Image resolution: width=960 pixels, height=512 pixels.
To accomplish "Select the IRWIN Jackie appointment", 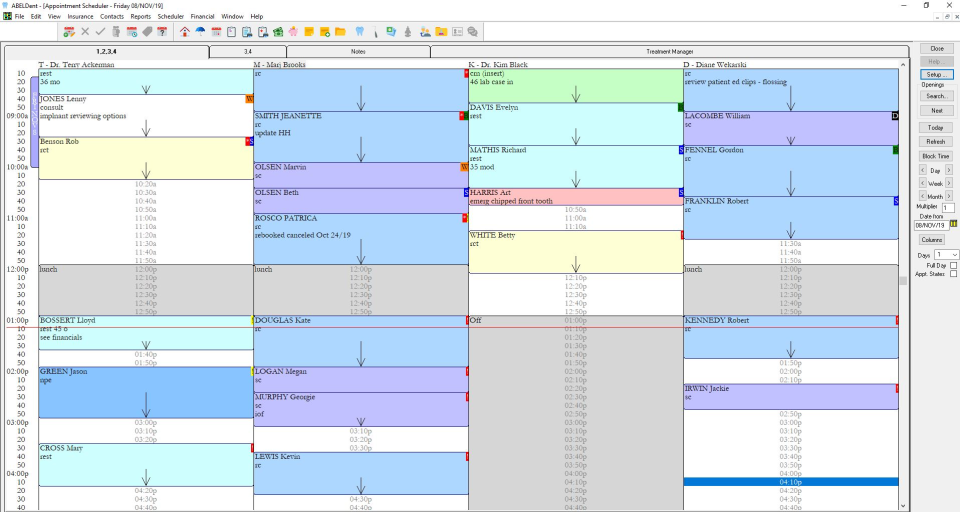I will (x=791, y=397).
